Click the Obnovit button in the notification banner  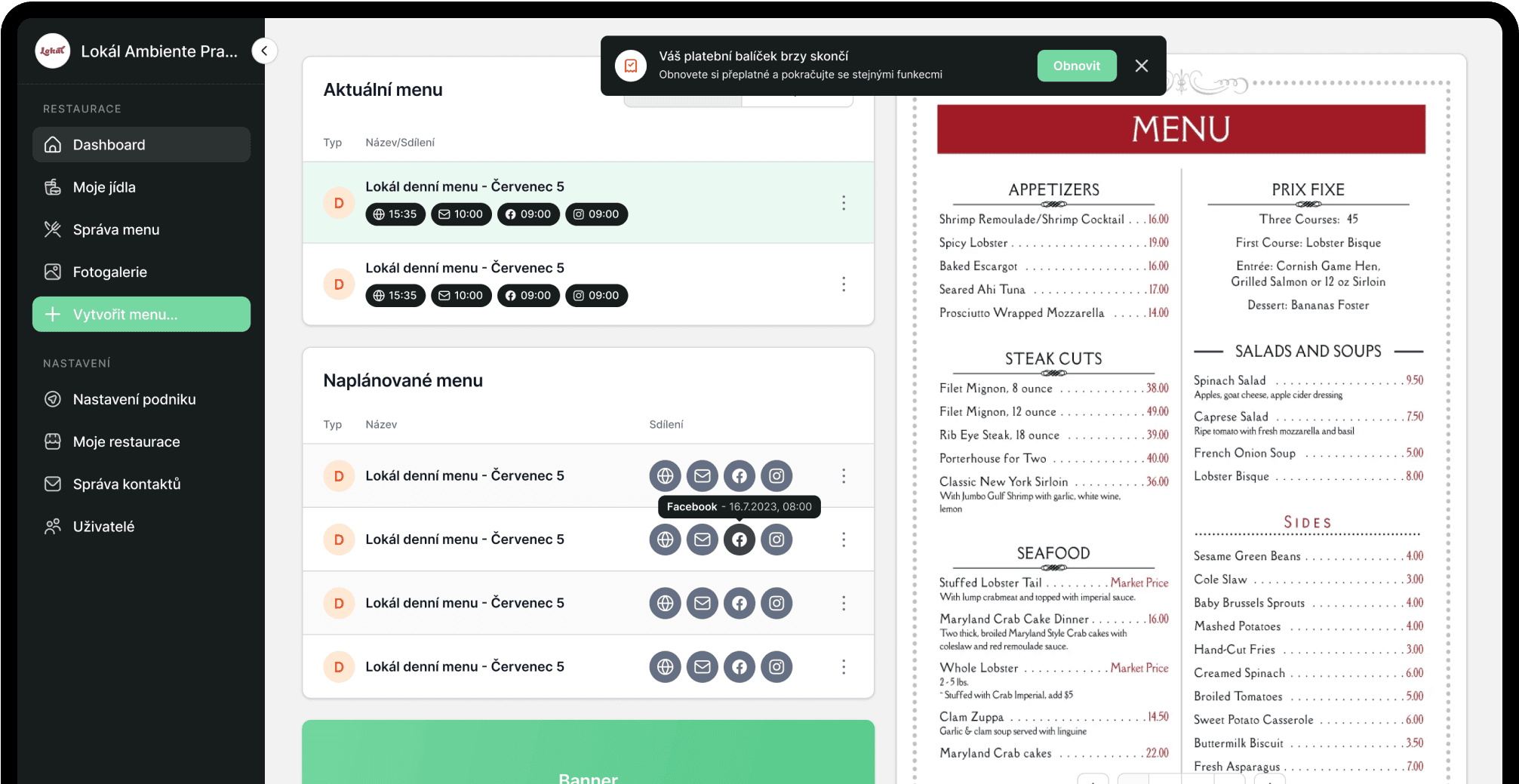[1077, 66]
